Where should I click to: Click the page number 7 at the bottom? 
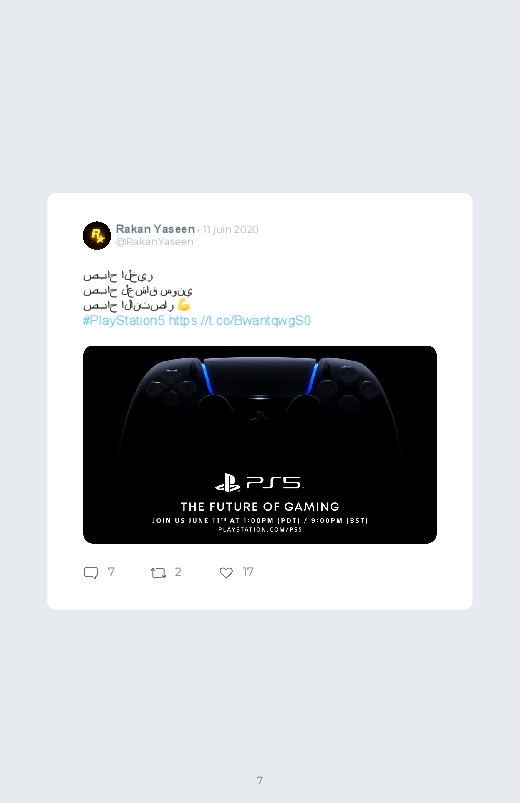(x=260, y=780)
